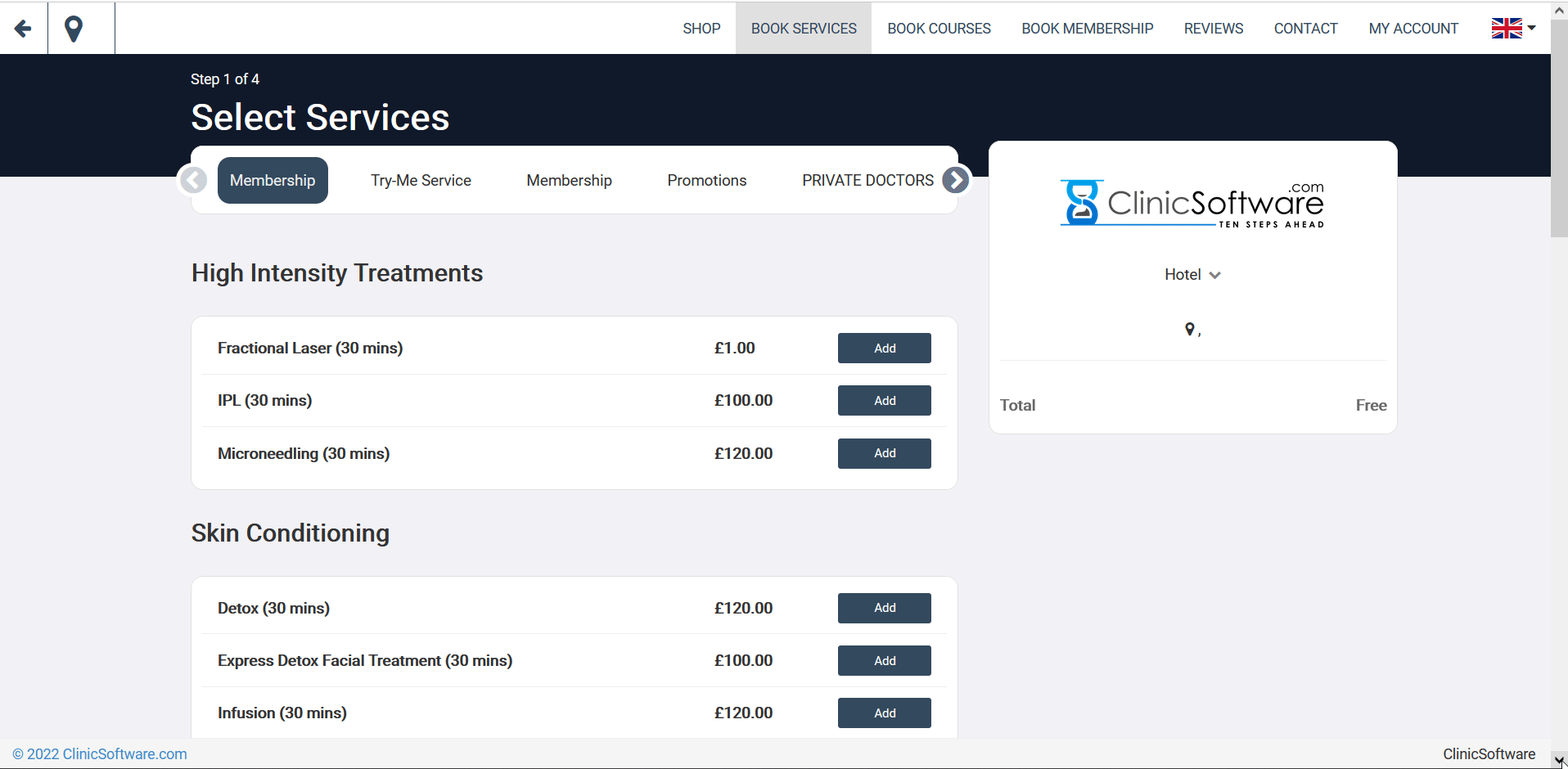This screenshot has height=769, width=1568.
Task: Open BOOK MEMBERSHIP from the top menu
Action: pyautogui.click(x=1087, y=28)
